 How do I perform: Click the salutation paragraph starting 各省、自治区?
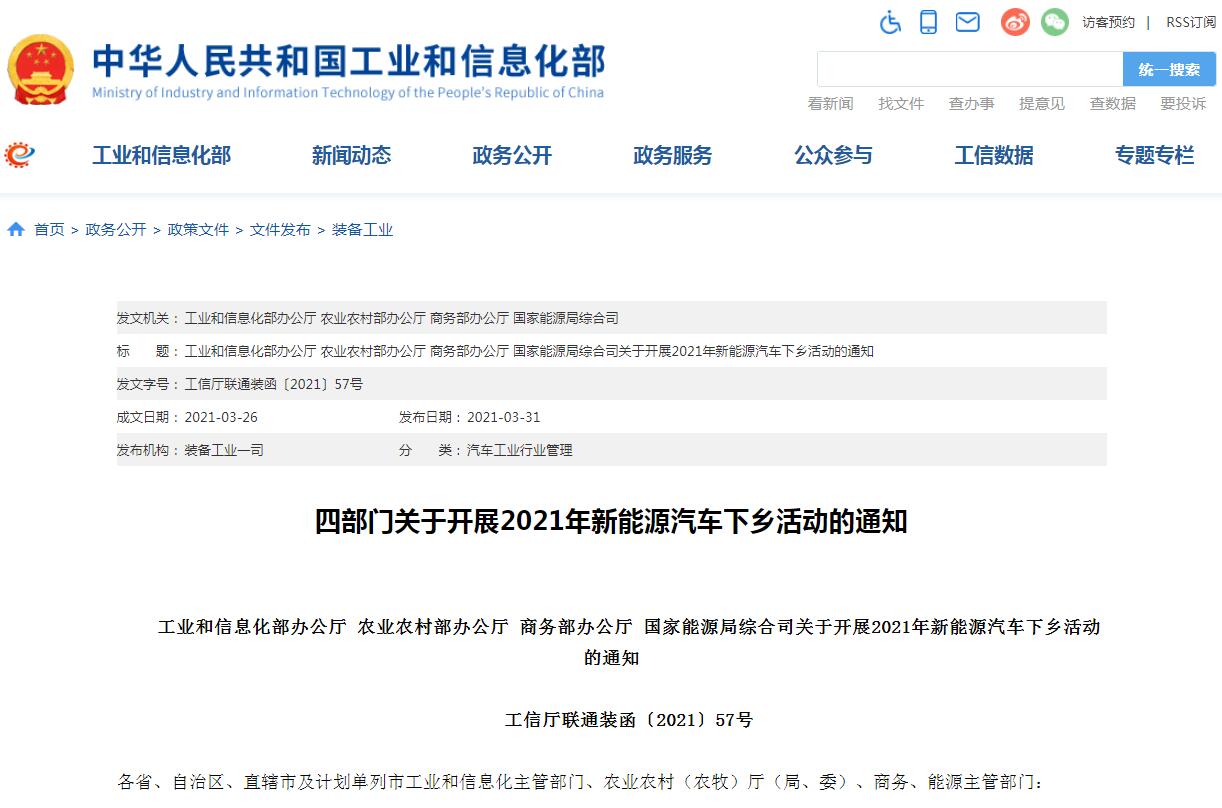580,781
